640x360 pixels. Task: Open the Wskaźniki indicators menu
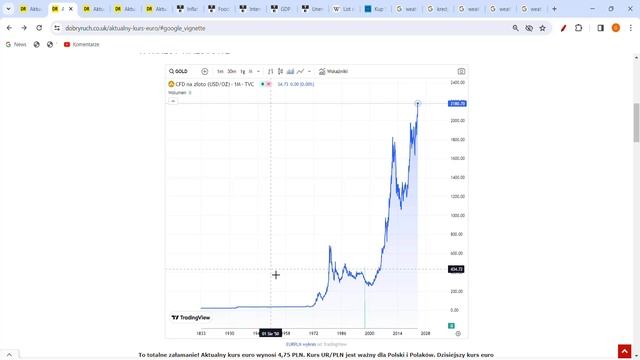(x=333, y=71)
